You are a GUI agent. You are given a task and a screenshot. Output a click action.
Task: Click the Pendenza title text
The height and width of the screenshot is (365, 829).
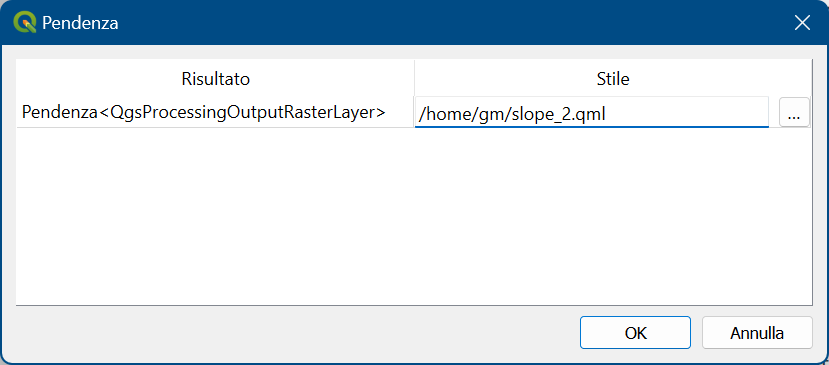point(80,23)
